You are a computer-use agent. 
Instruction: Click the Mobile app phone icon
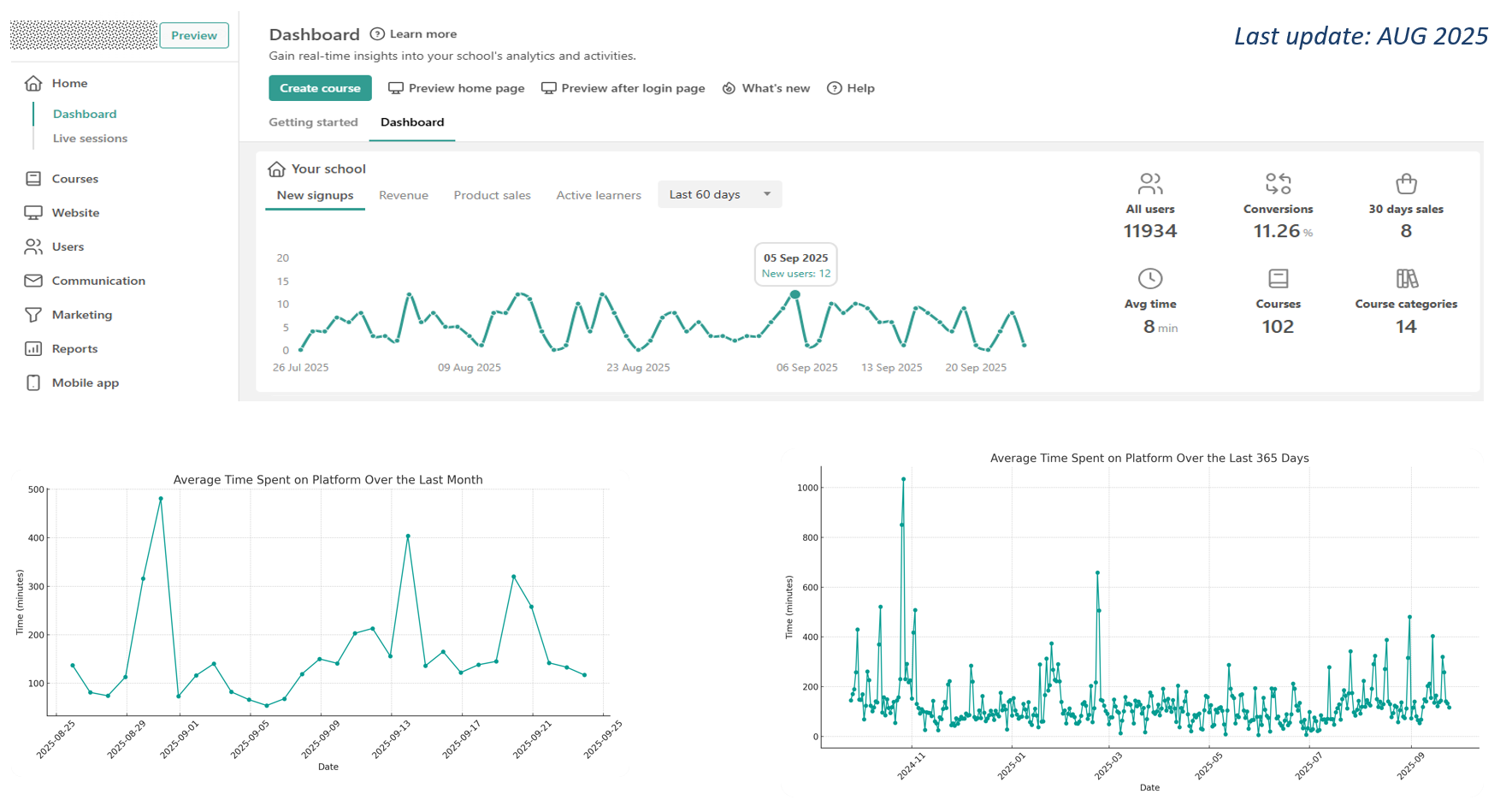coord(33,382)
